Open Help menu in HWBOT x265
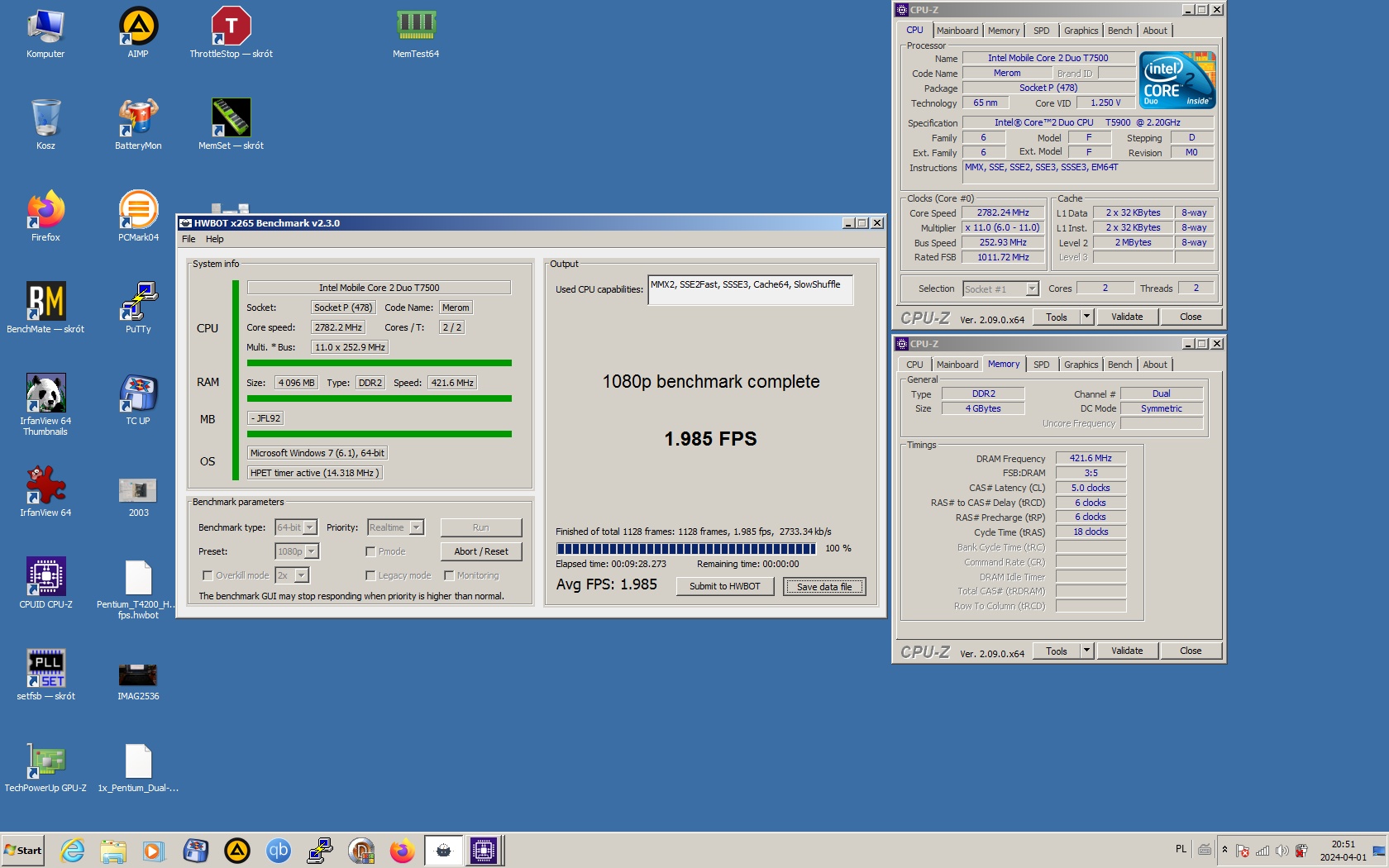This screenshot has height=868, width=1389. (x=214, y=239)
